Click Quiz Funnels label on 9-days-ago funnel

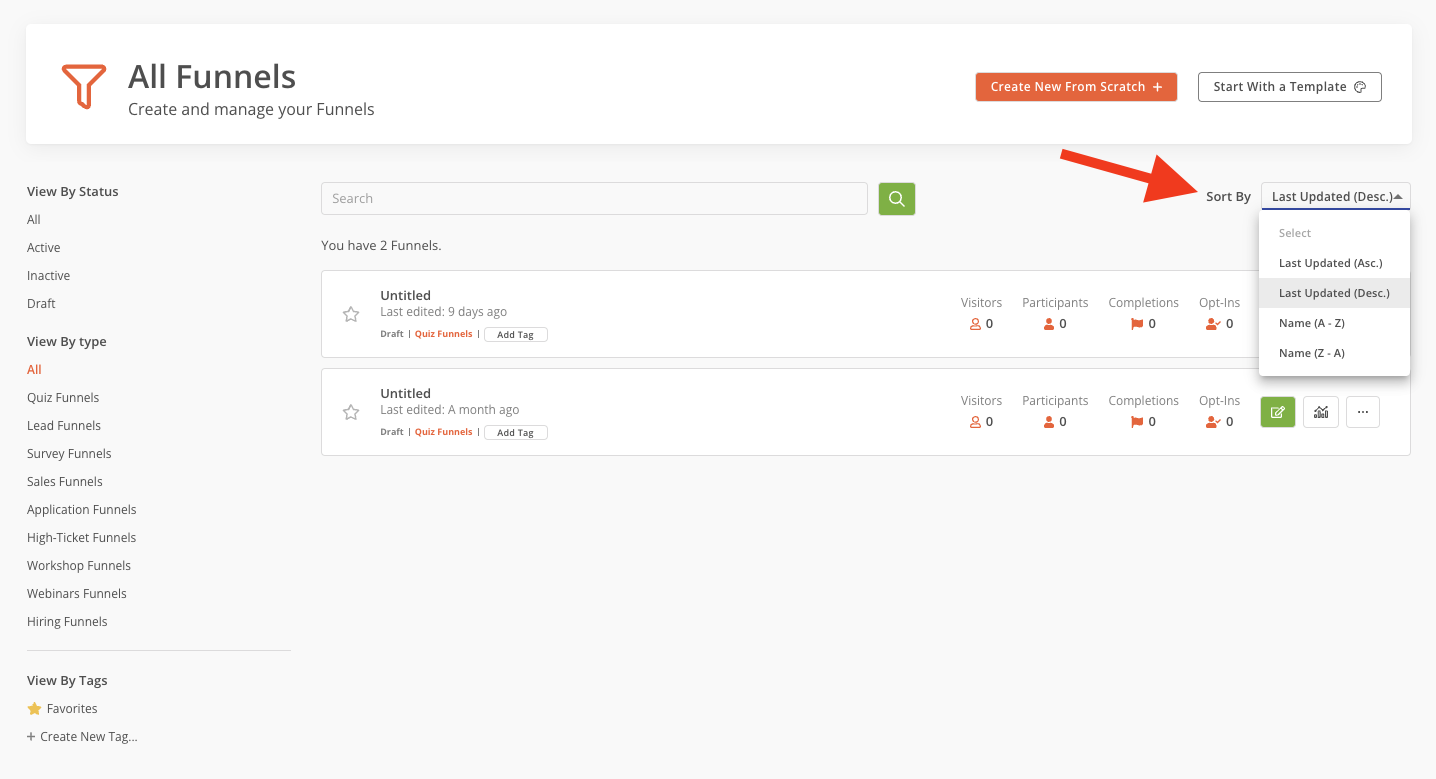[x=443, y=334]
